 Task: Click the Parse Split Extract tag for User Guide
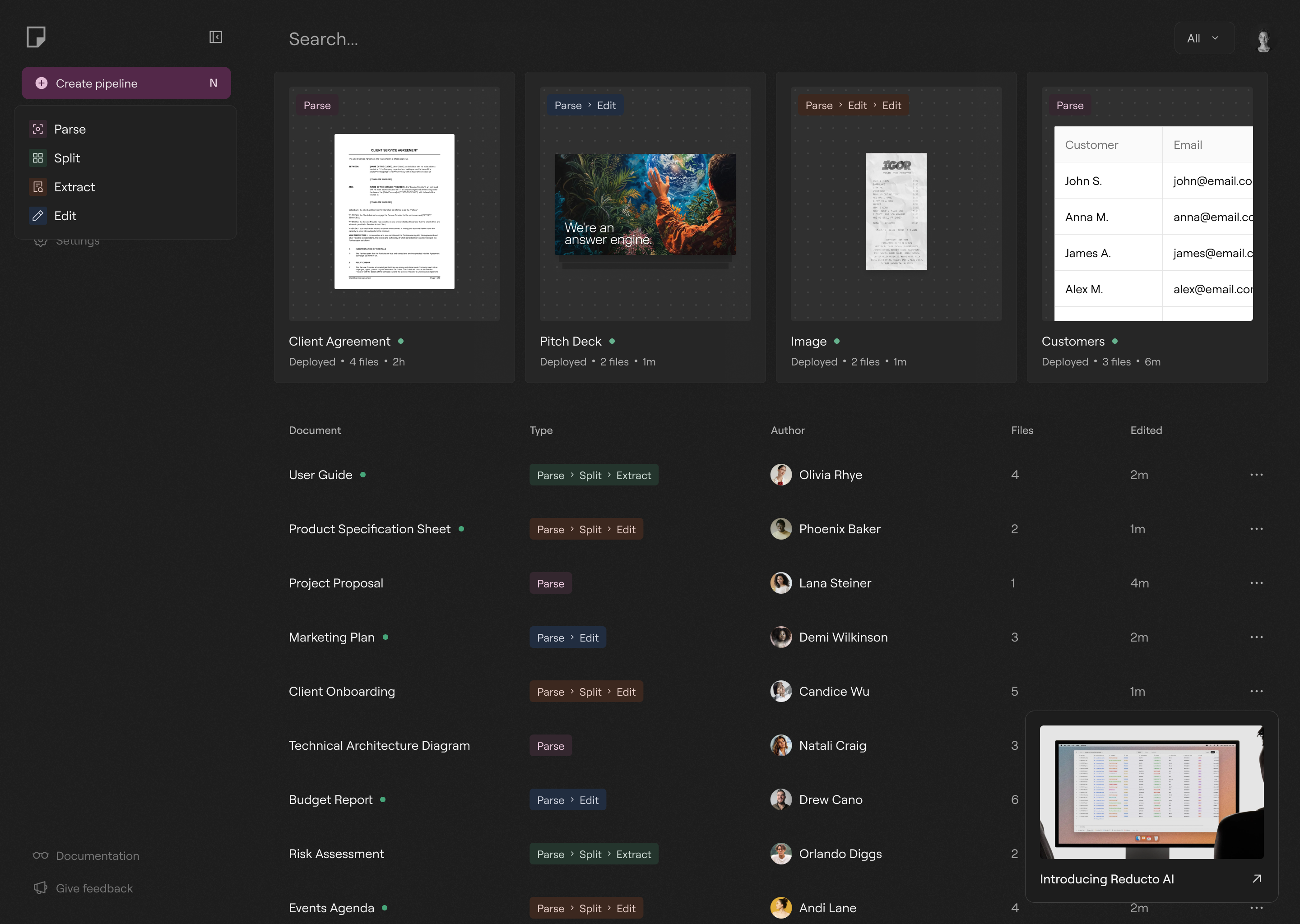[594, 475]
